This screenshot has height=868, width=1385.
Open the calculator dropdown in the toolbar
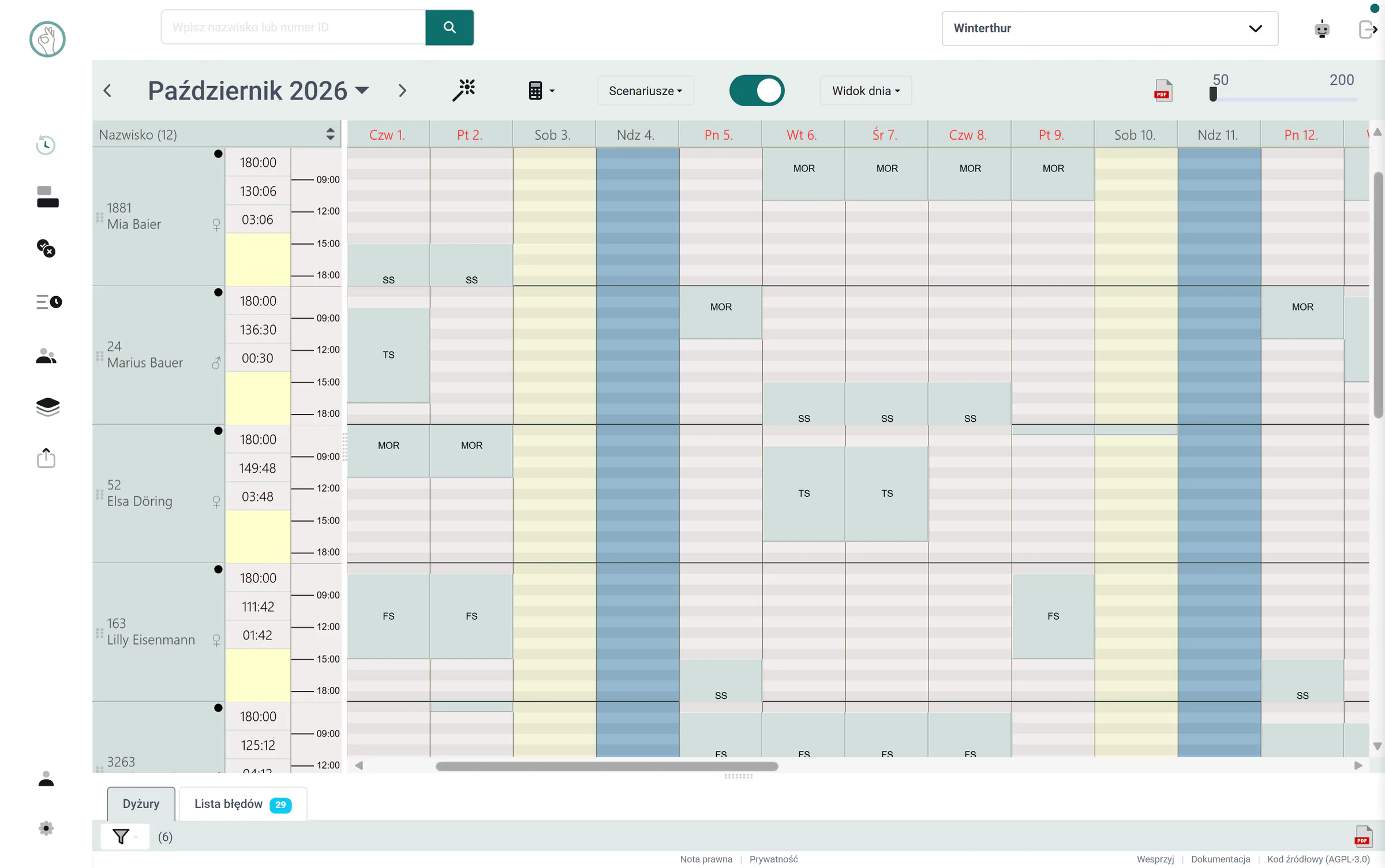pos(541,91)
